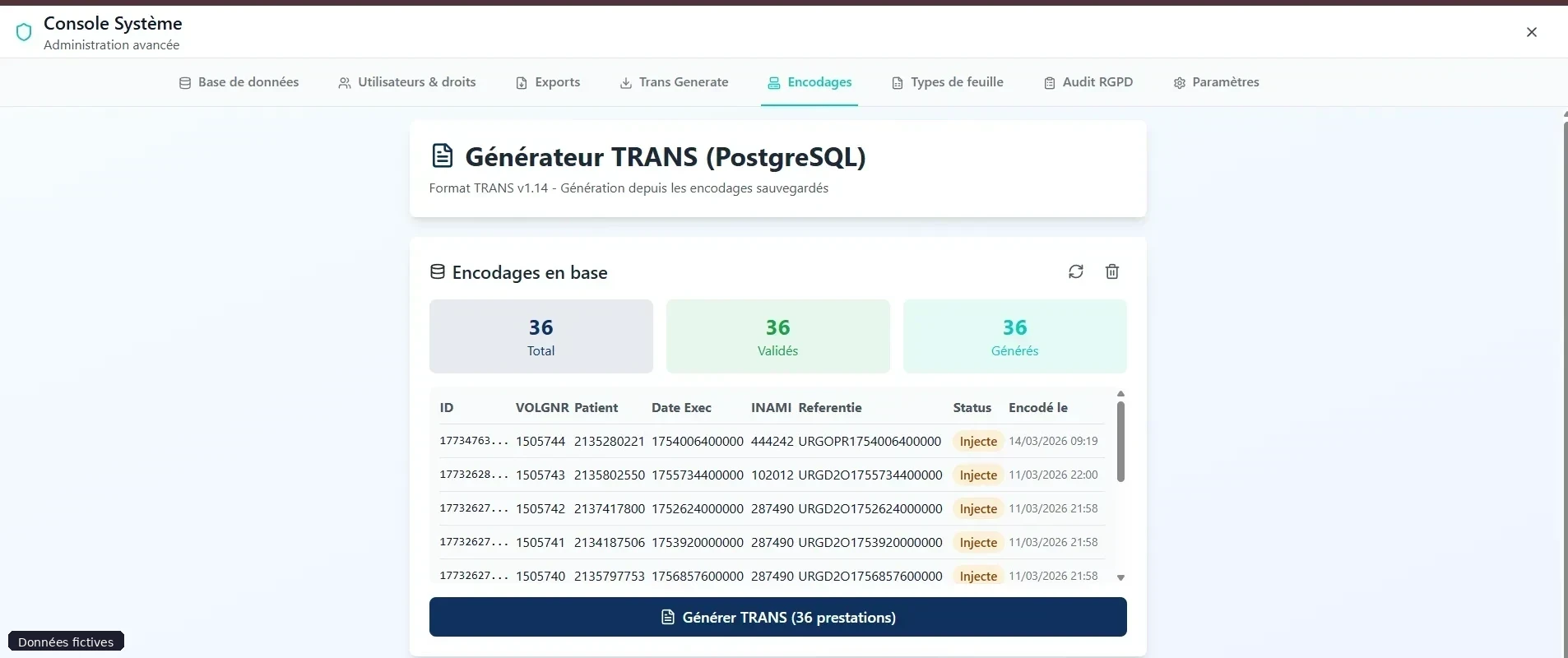Click the Referentie column header
Screen dimensions: 1568x658
pyautogui.click(x=830, y=408)
